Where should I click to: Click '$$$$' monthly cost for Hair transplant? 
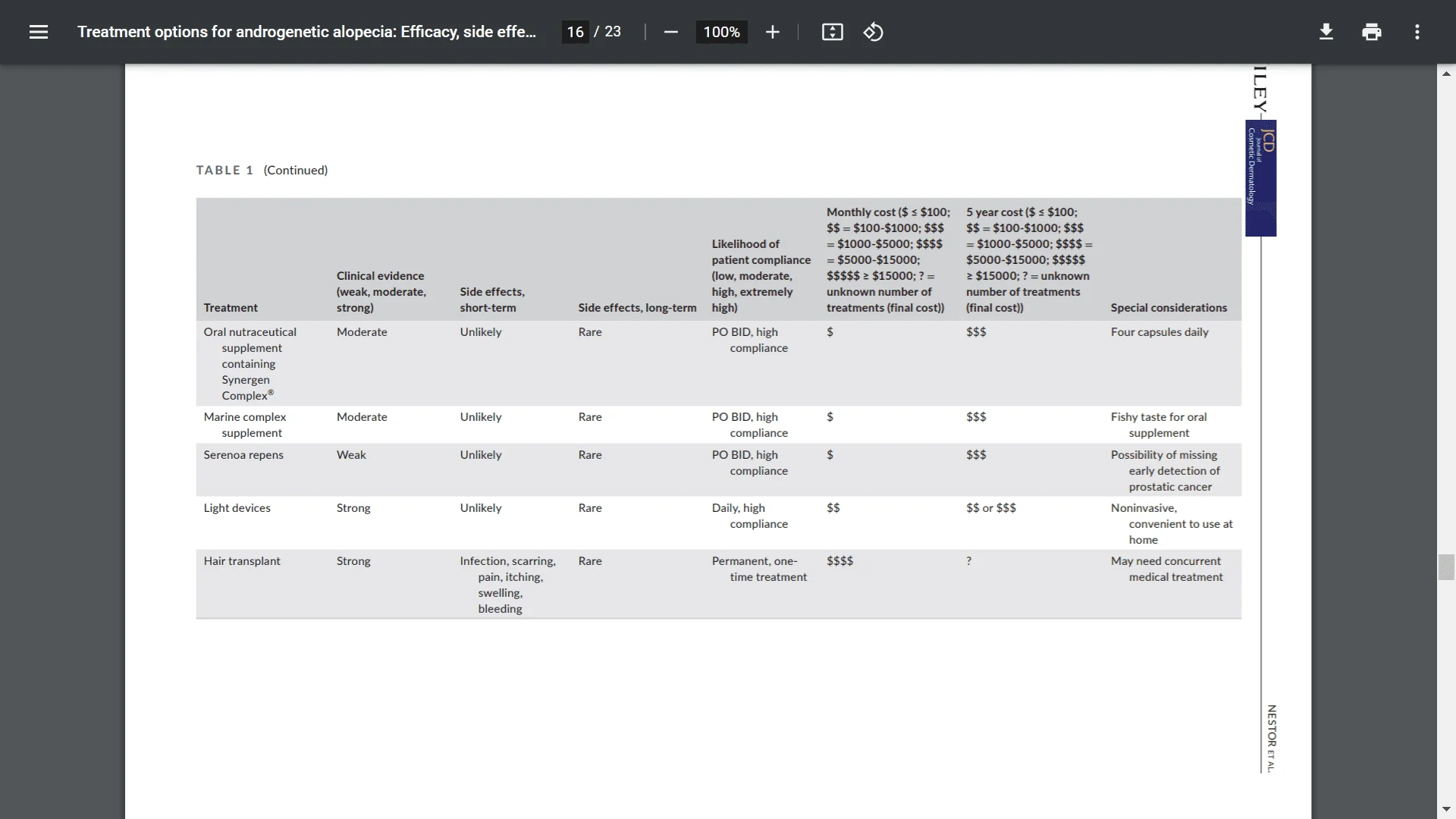(839, 560)
